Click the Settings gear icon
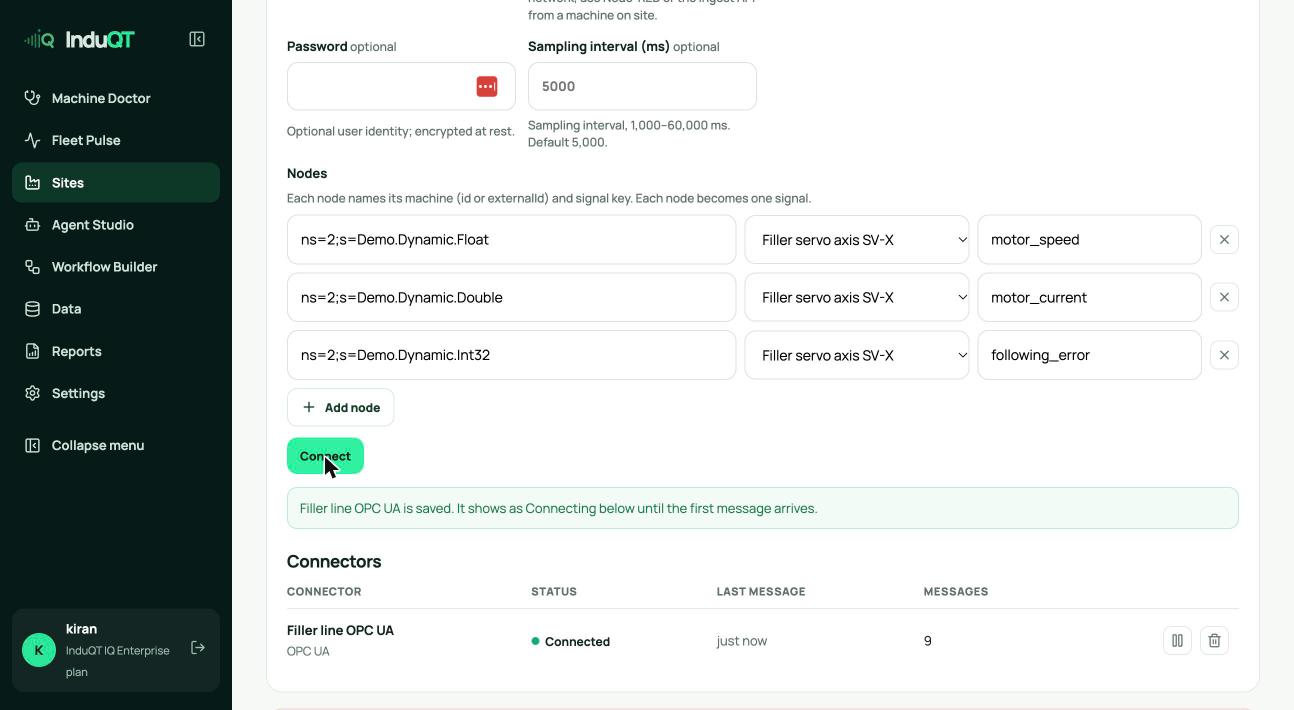The image size is (1294, 710). coord(33,393)
